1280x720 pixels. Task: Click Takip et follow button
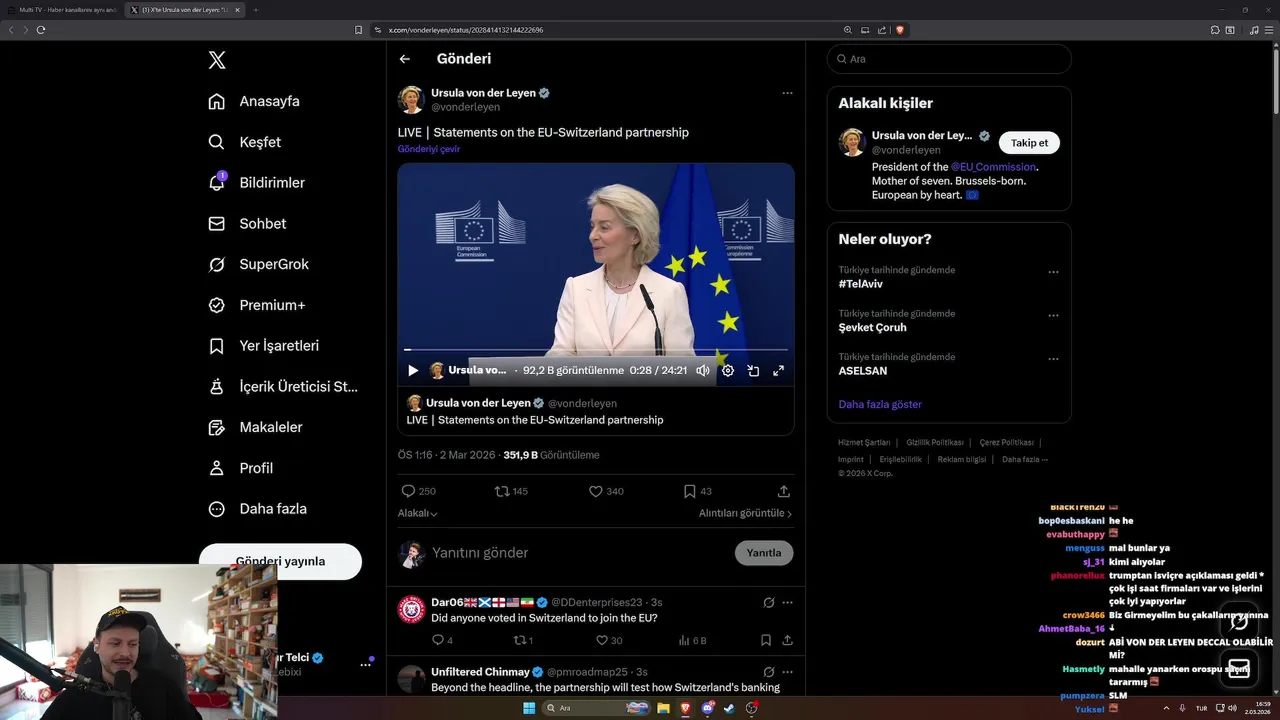tap(1029, 143)
